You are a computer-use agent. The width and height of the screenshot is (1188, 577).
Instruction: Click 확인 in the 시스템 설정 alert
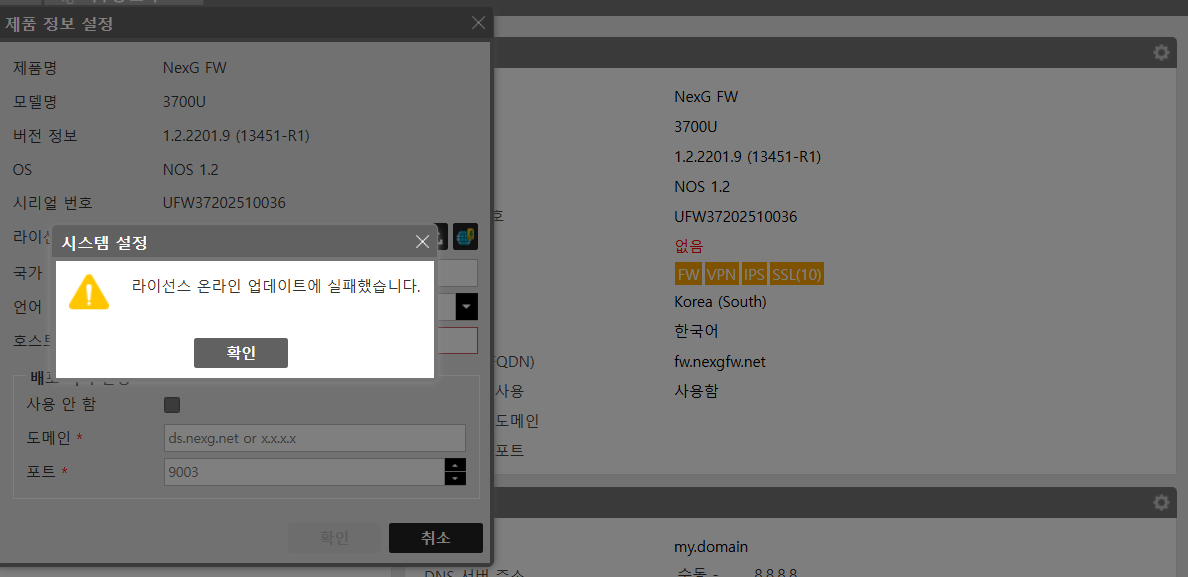point(241,353)
